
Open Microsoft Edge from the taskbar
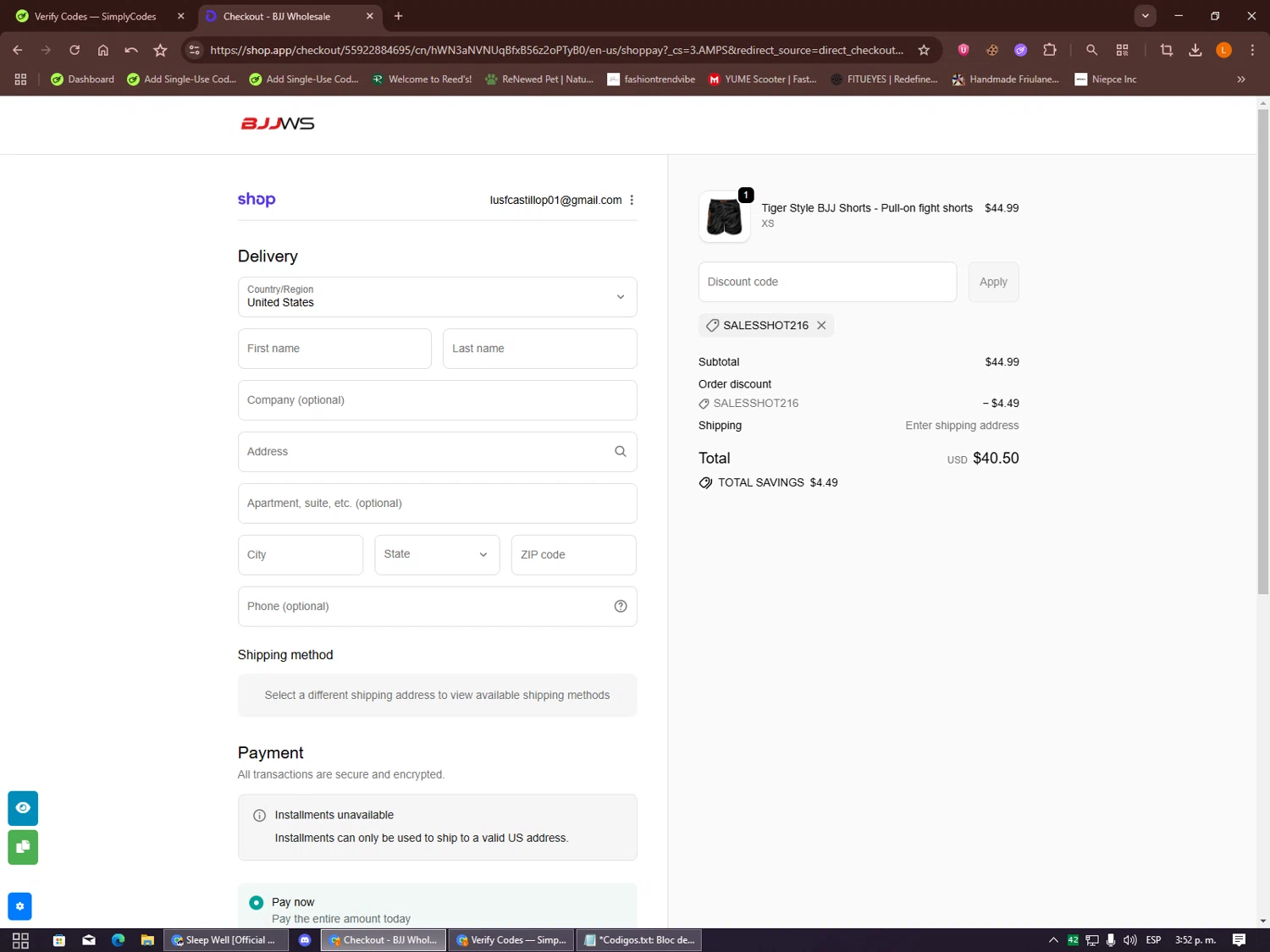118,940
